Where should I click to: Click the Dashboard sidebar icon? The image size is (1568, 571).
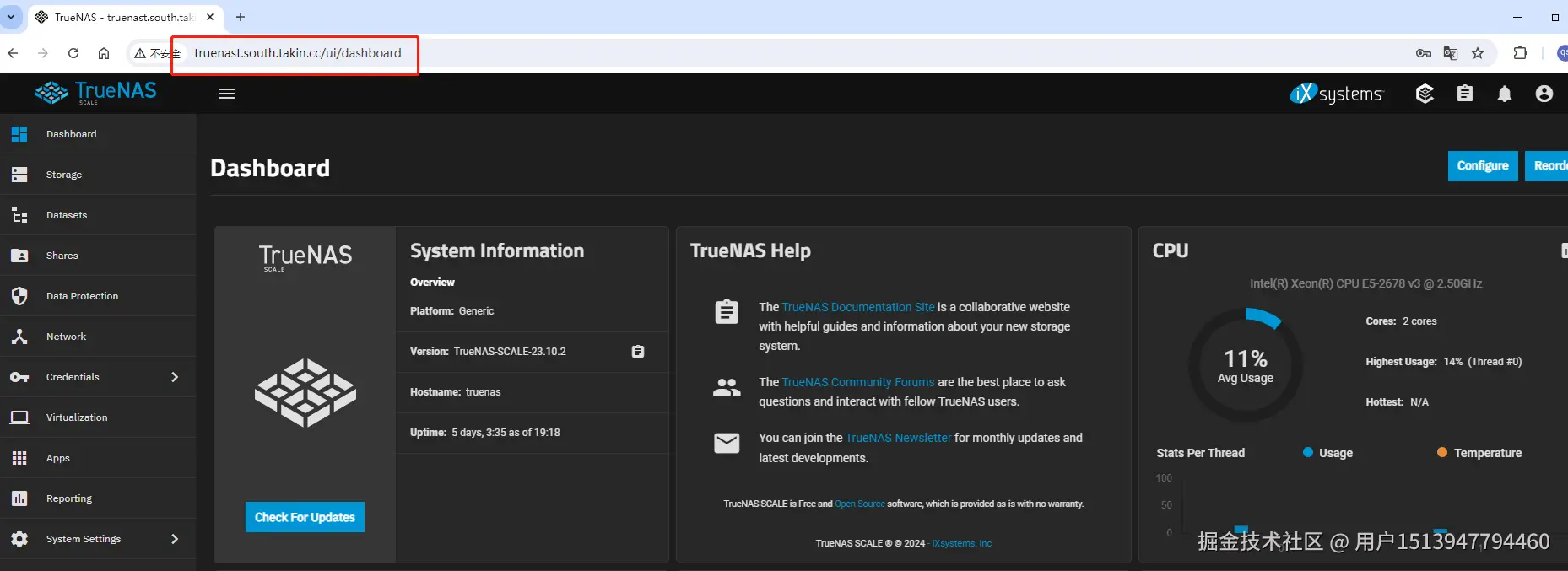point(19,134)
